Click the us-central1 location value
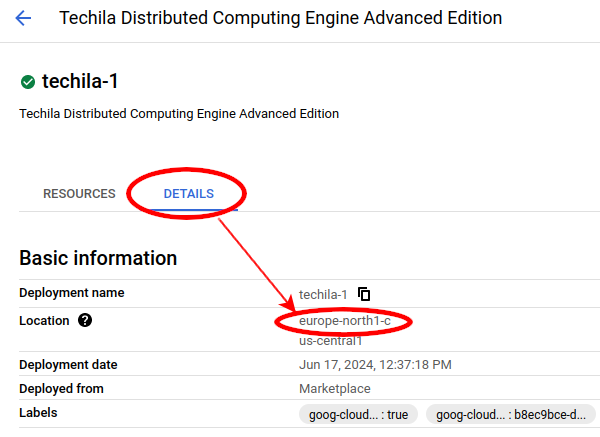The image size is (600, 437). point(328,340)
